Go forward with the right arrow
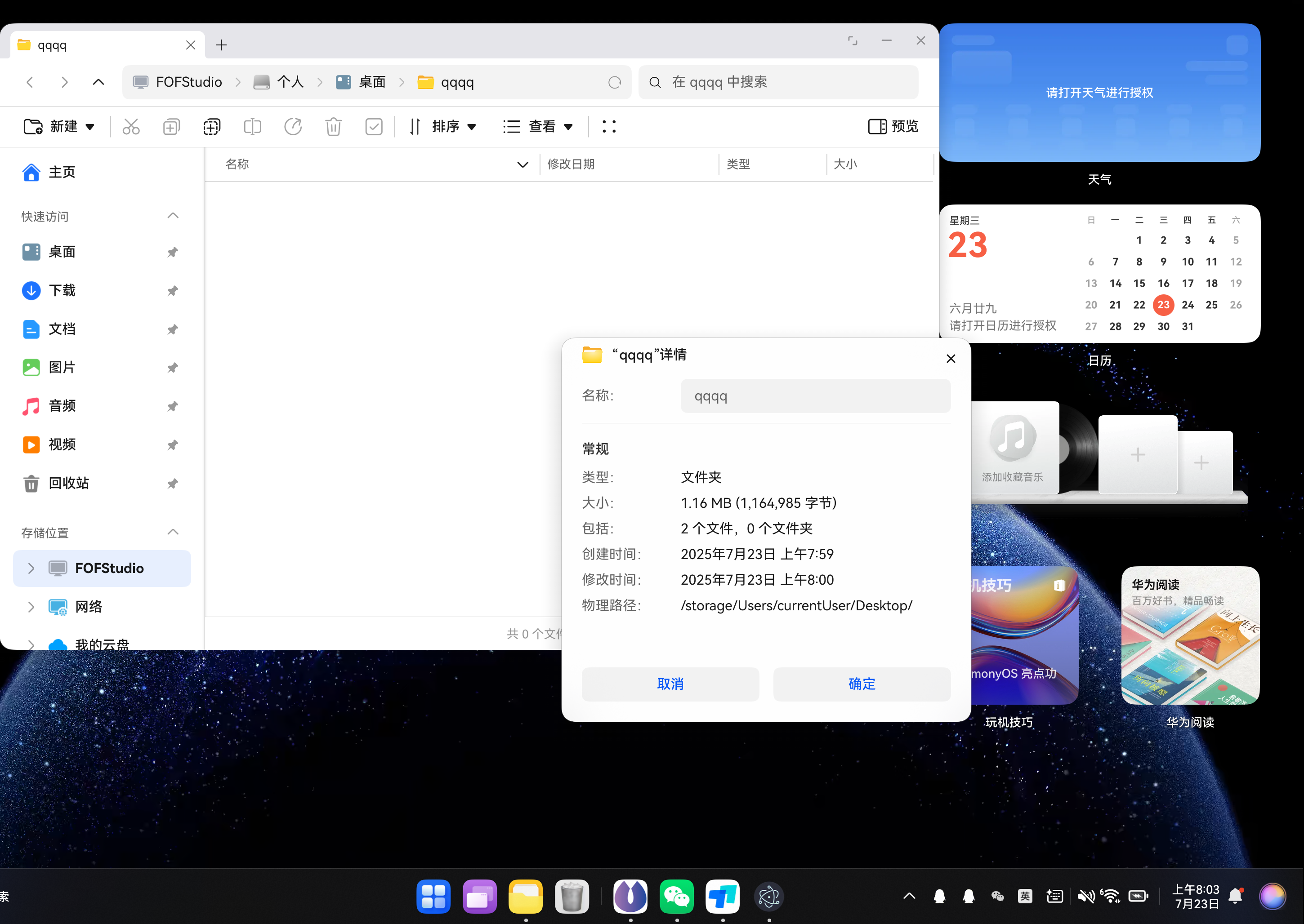The image size is (1304, 924). point(64,82)
